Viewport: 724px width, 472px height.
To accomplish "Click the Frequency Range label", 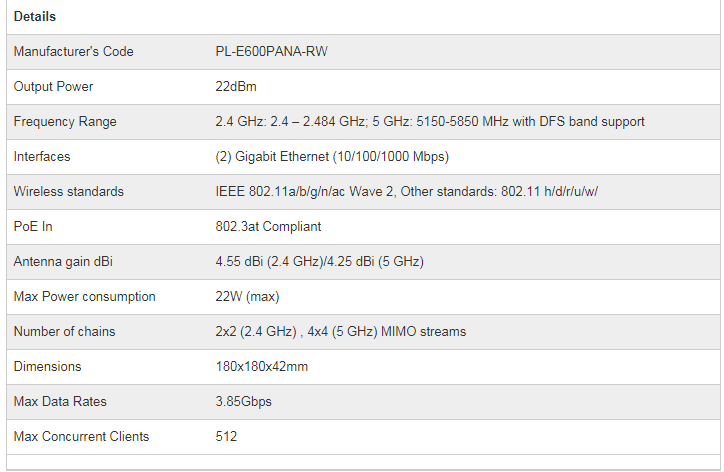I will pos(65,122).
